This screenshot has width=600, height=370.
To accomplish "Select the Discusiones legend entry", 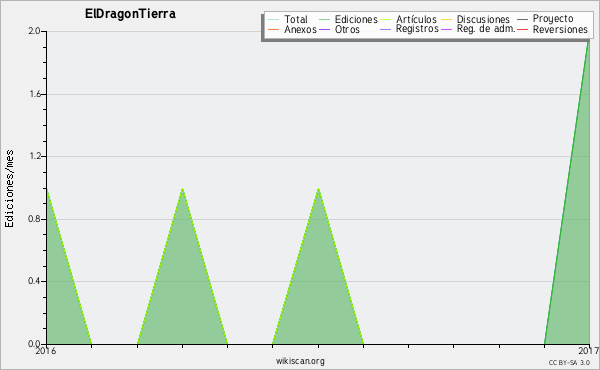I will pyautogui.click(x=483, y=19).
